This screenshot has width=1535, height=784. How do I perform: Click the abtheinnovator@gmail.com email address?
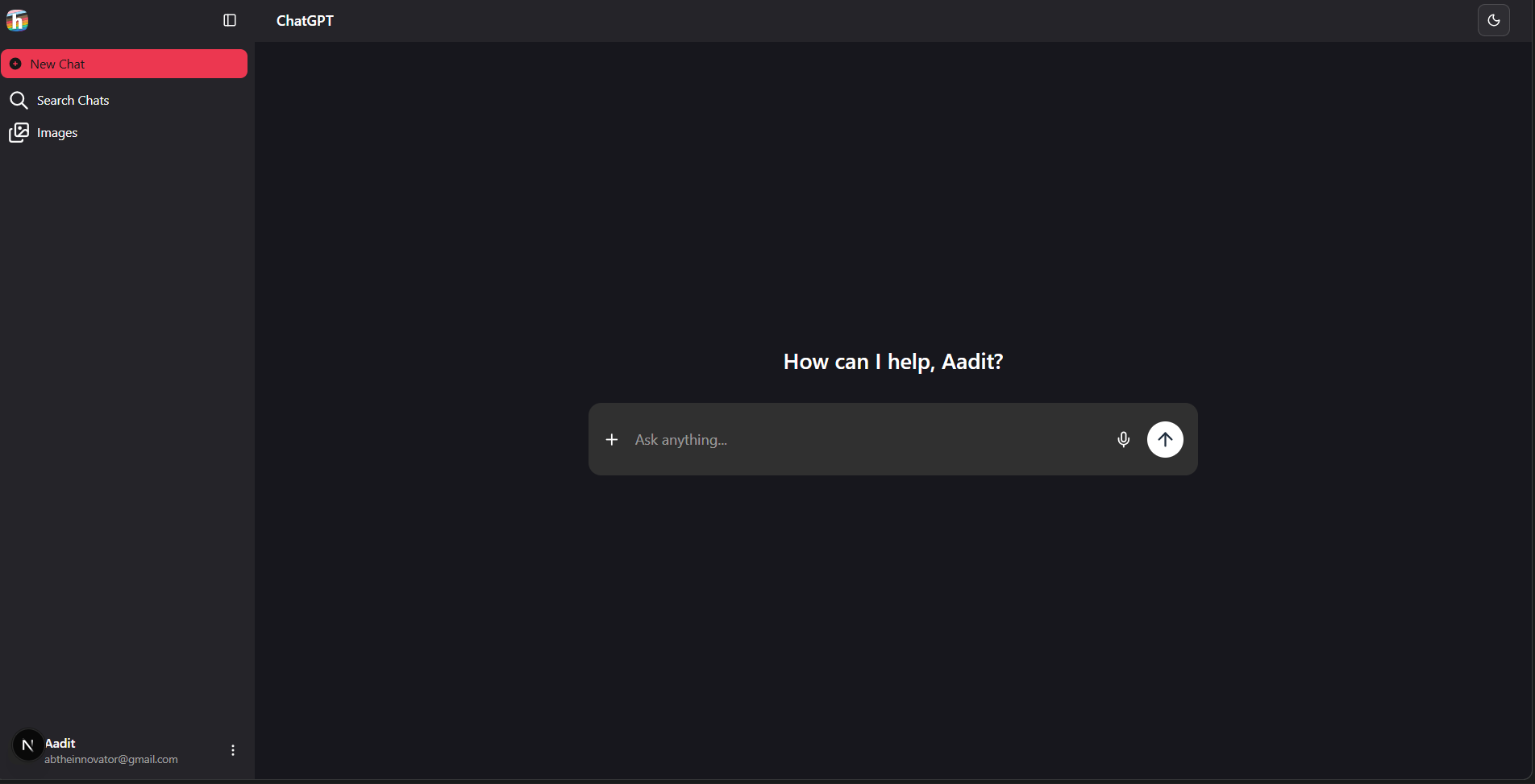coord(111,759)
